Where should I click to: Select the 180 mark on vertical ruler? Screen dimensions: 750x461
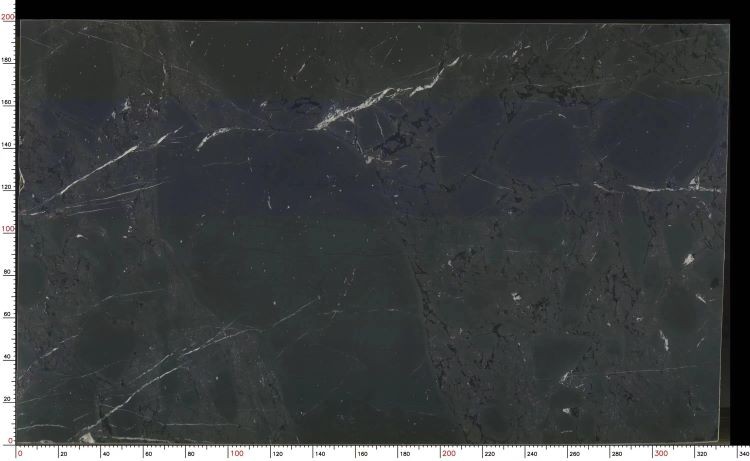click(x=8, y=60)
